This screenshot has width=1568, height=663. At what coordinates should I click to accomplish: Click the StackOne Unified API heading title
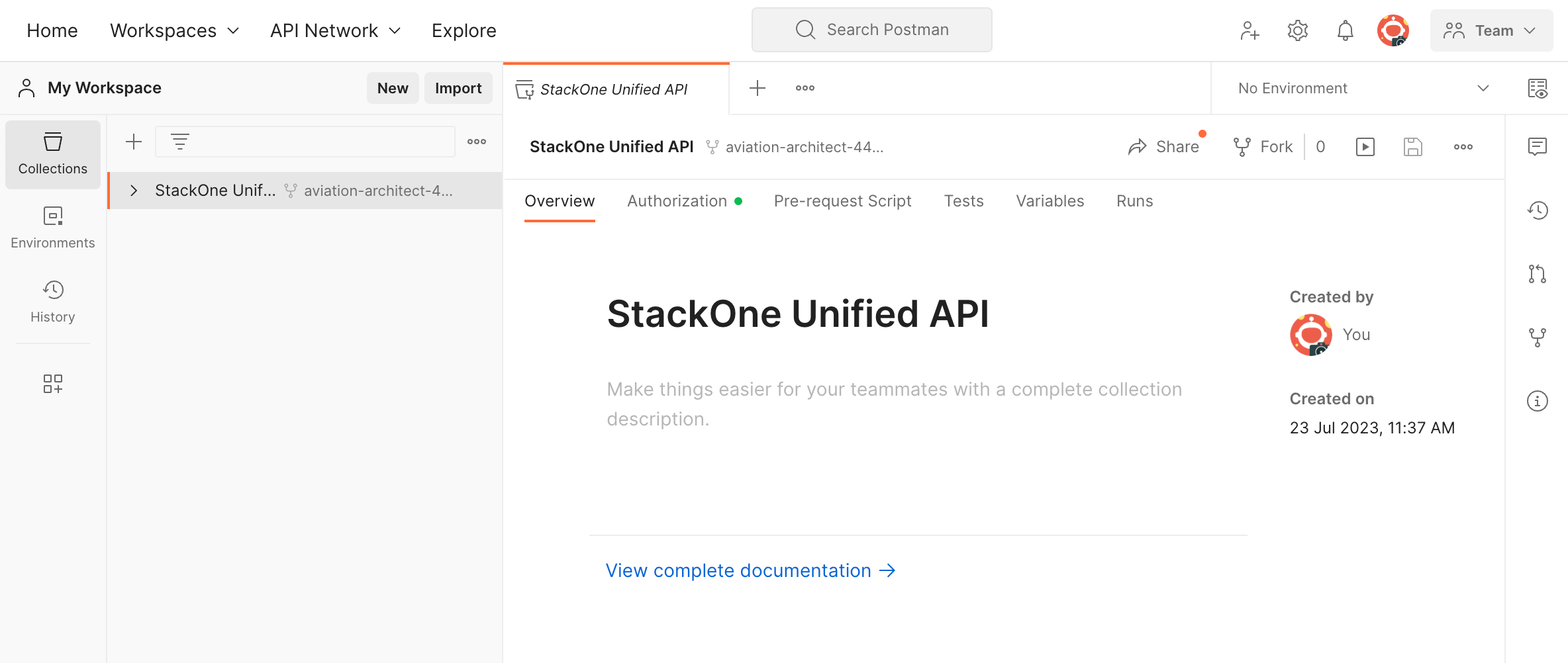798,314
